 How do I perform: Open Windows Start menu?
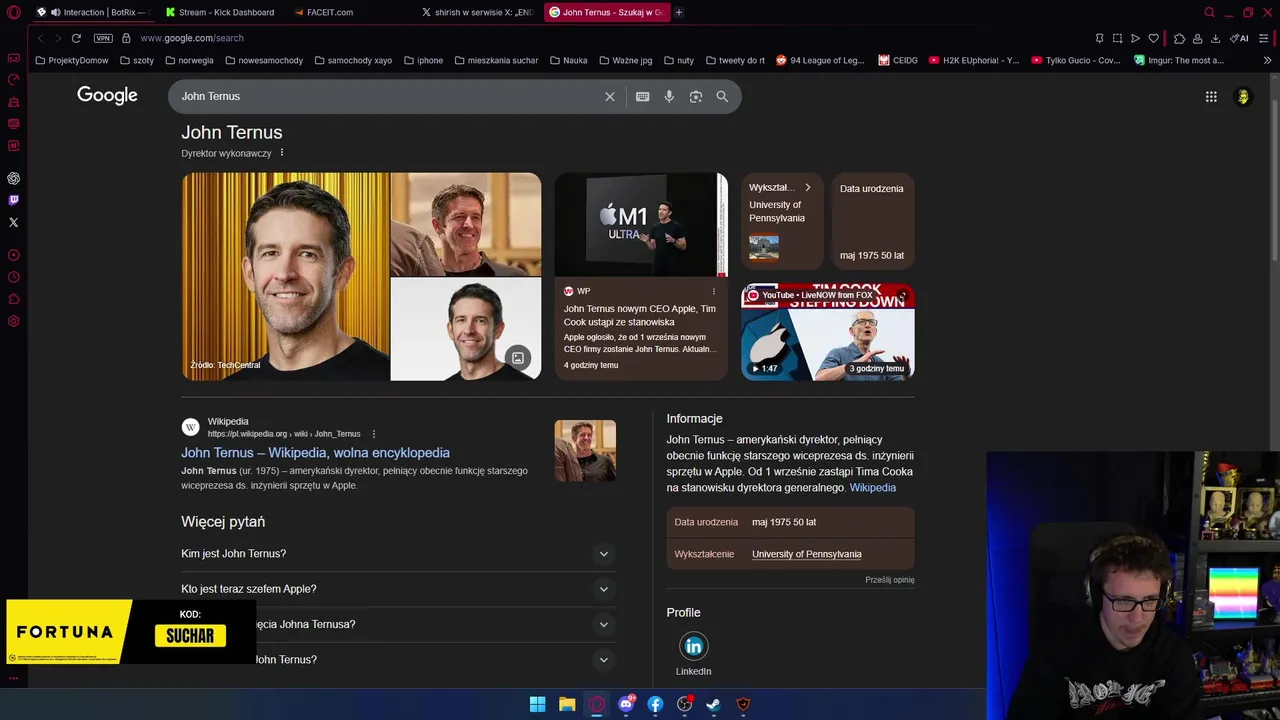(537, 704)
